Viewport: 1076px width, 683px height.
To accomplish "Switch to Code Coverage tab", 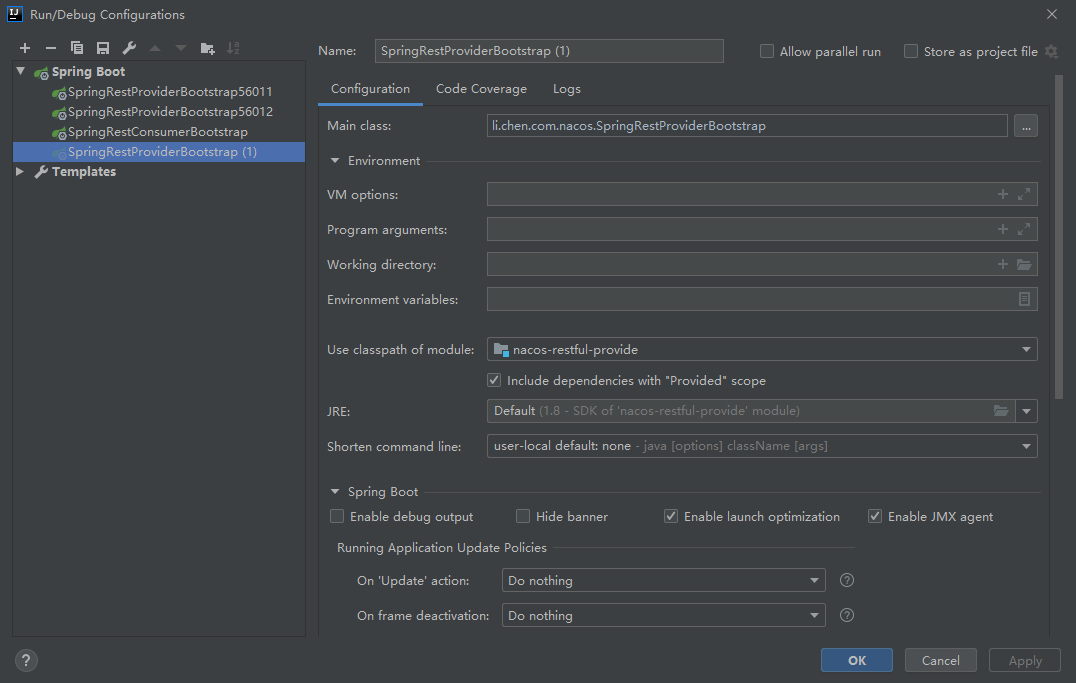I will 481,89.
